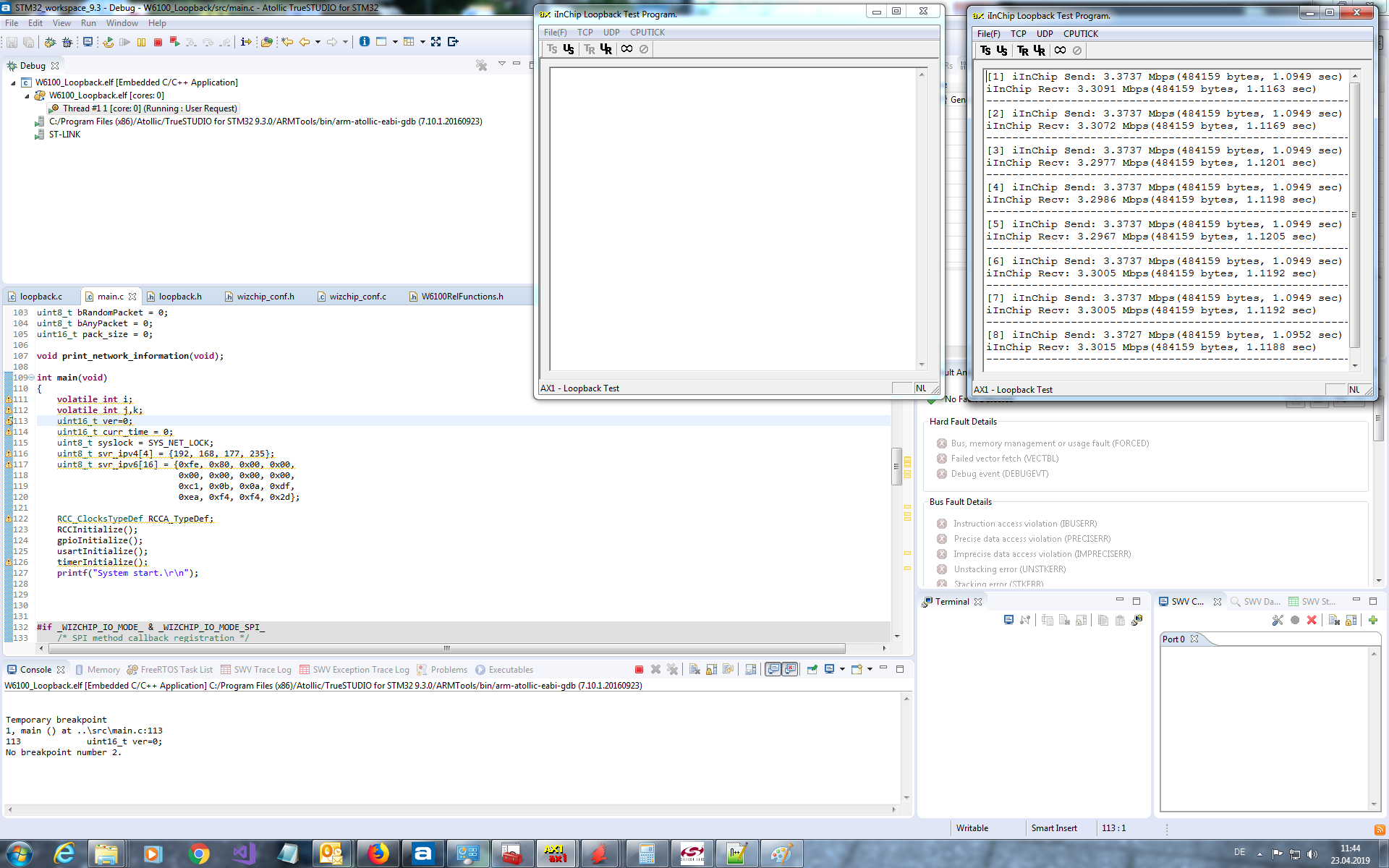This screenshot has height=868, width=1389.
Task: Click red X icon in SWV Console toolbar
Action: click(x=1312, y=621)
